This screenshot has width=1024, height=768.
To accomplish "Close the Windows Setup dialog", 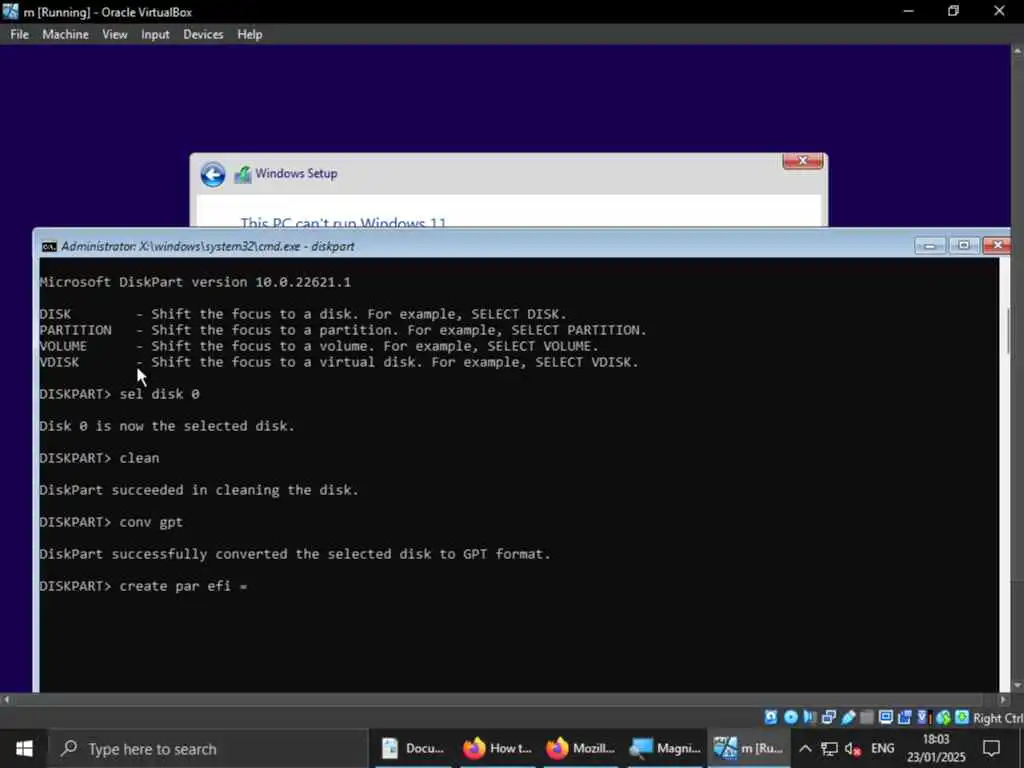I will tap(803, 161).
